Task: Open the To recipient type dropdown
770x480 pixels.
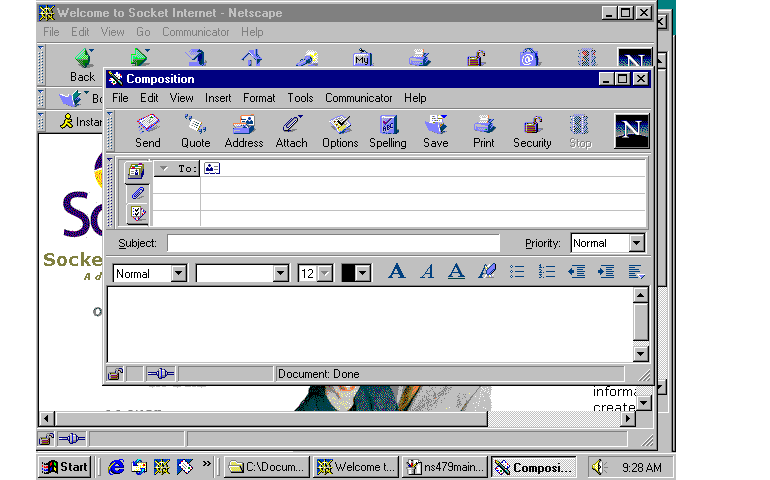Action: click(x=176, y=169)
